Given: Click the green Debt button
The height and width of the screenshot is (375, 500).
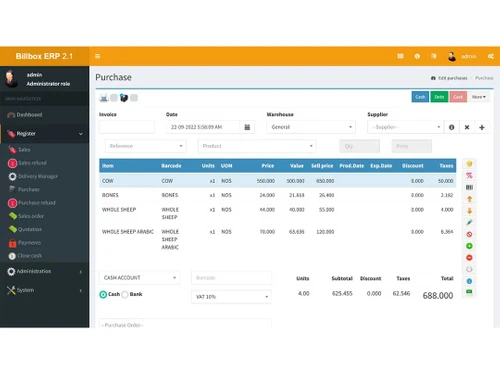Looking at the screenshot, I should pos(439,97).
